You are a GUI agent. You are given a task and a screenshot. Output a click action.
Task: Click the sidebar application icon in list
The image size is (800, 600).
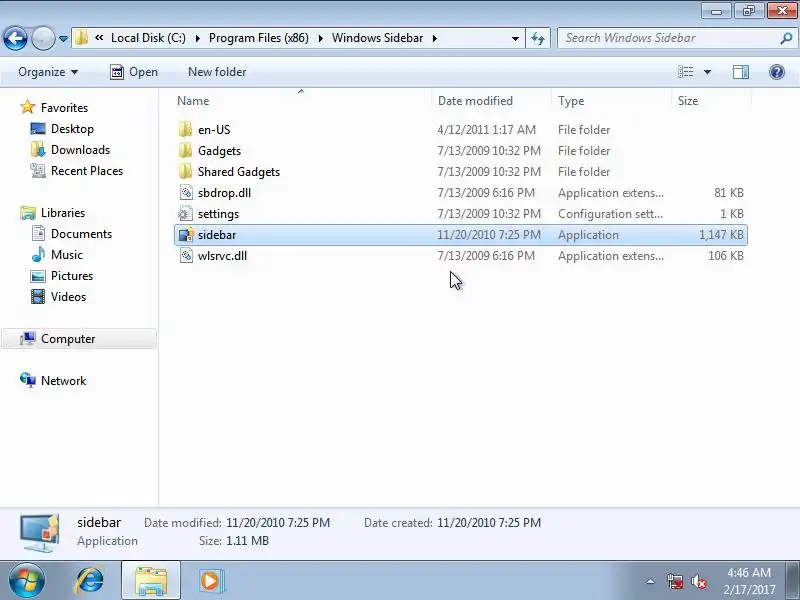tap(186, 235)
